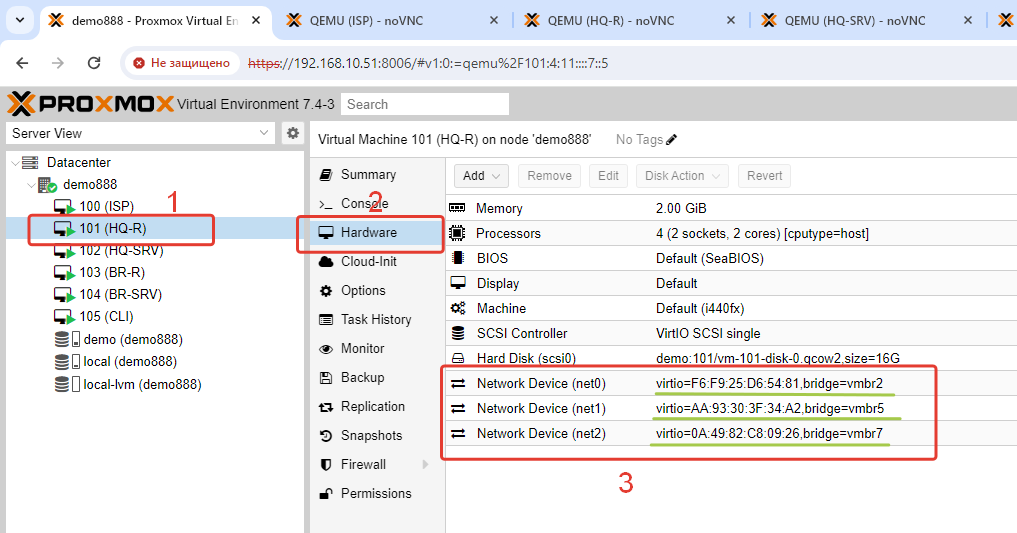Open the Monitor section
This screenshot has height=533, width=1017.
[363, 348]
